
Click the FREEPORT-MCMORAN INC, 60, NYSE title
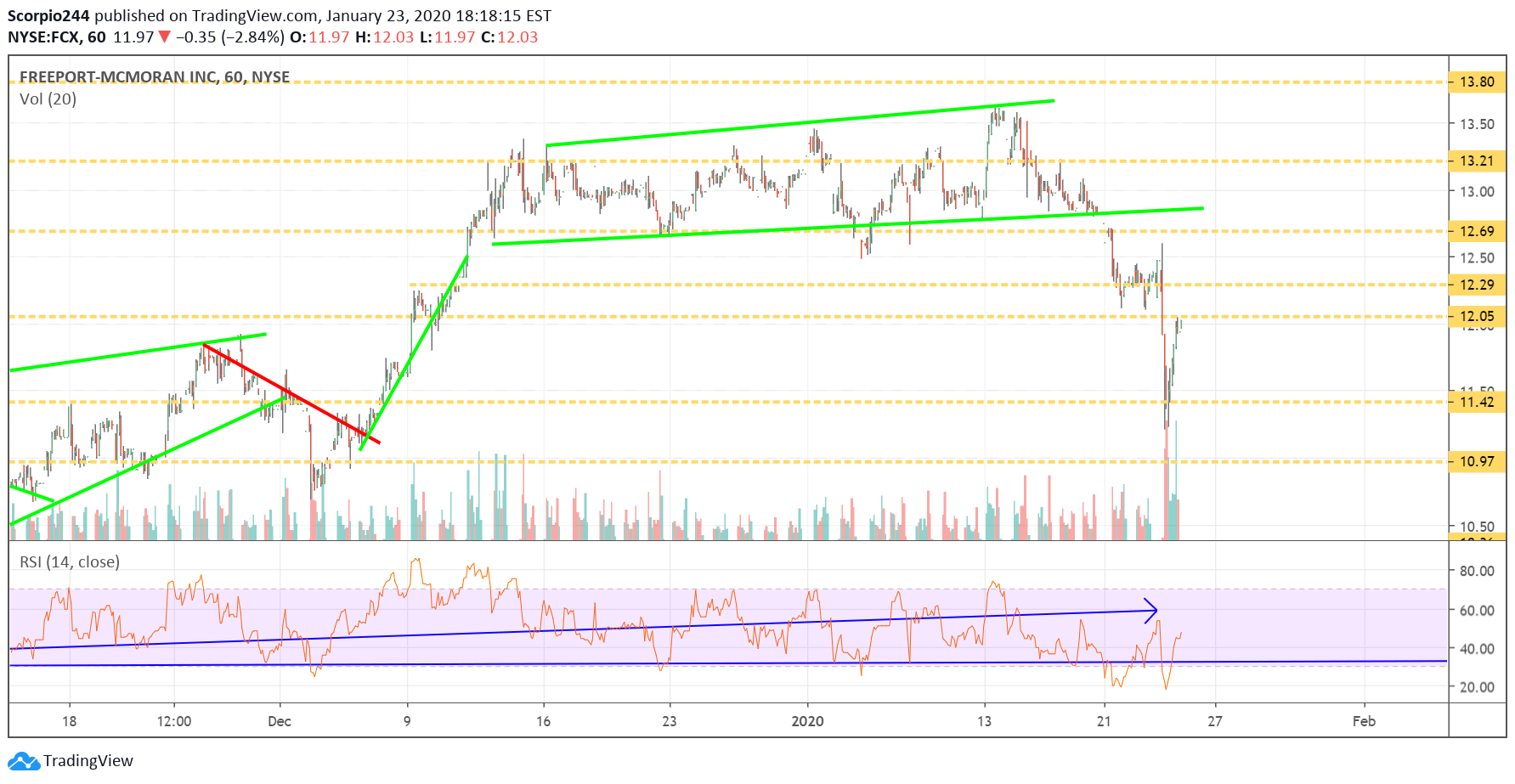[x=155, y=77]
